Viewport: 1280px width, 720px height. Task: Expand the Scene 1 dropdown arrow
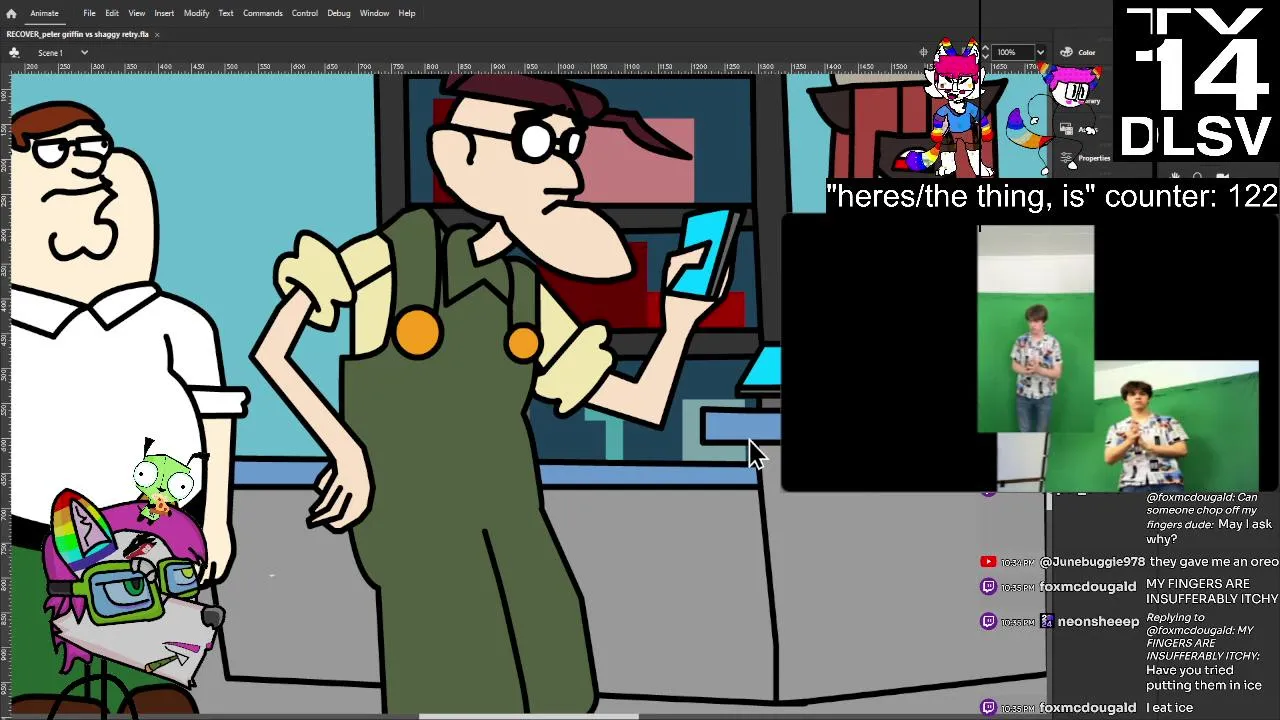(x=84, y=52)
